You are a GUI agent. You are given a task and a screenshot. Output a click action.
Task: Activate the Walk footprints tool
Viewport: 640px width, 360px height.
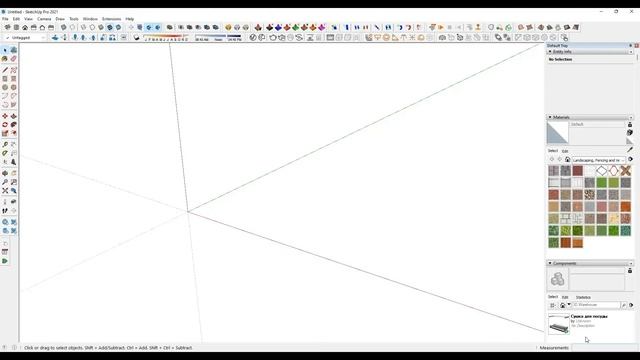(5, 211)
